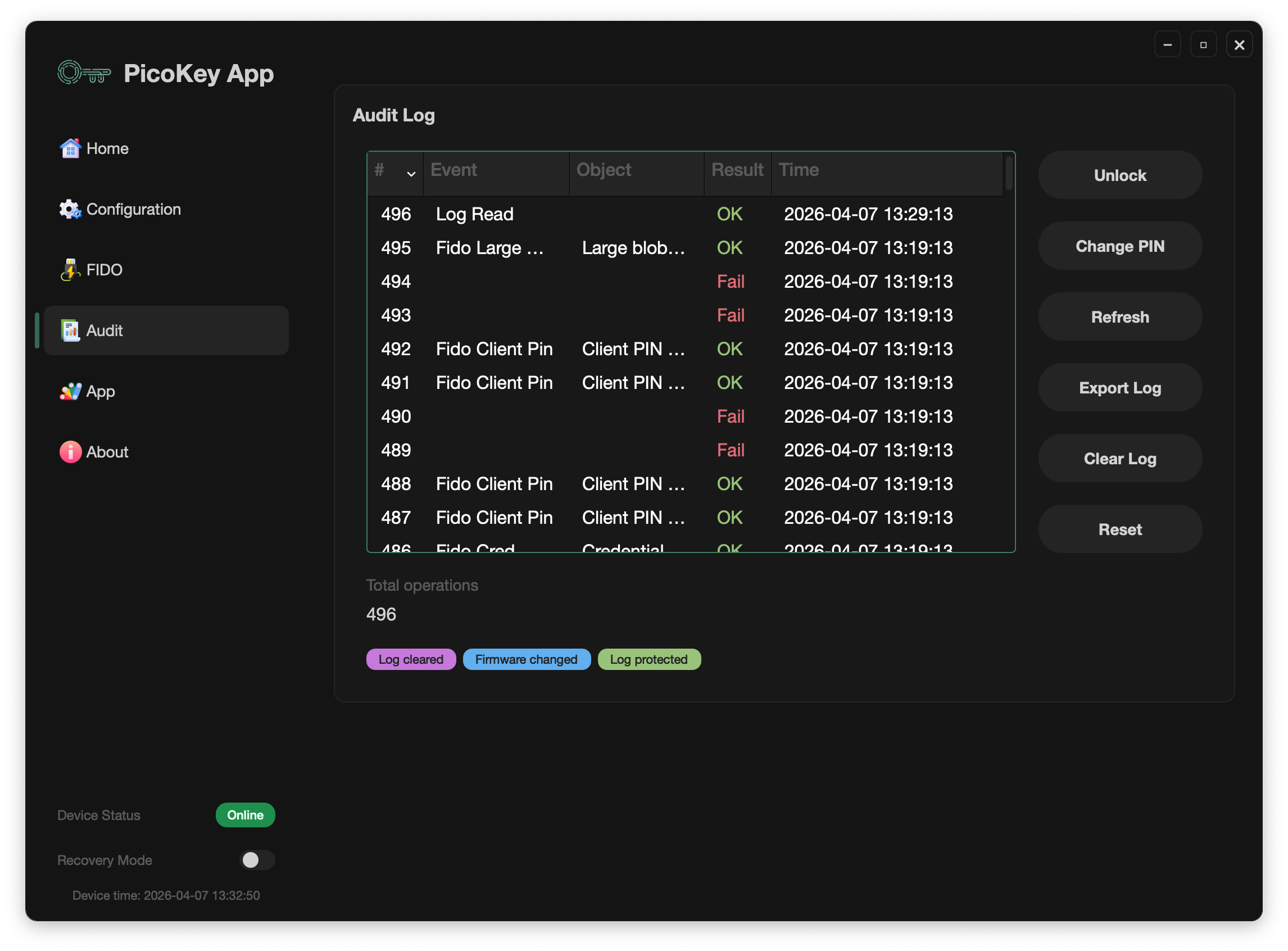The image size is (1288, 951).
Task: Click the sort chevron in # column
Action: click(x=411, y=173)
